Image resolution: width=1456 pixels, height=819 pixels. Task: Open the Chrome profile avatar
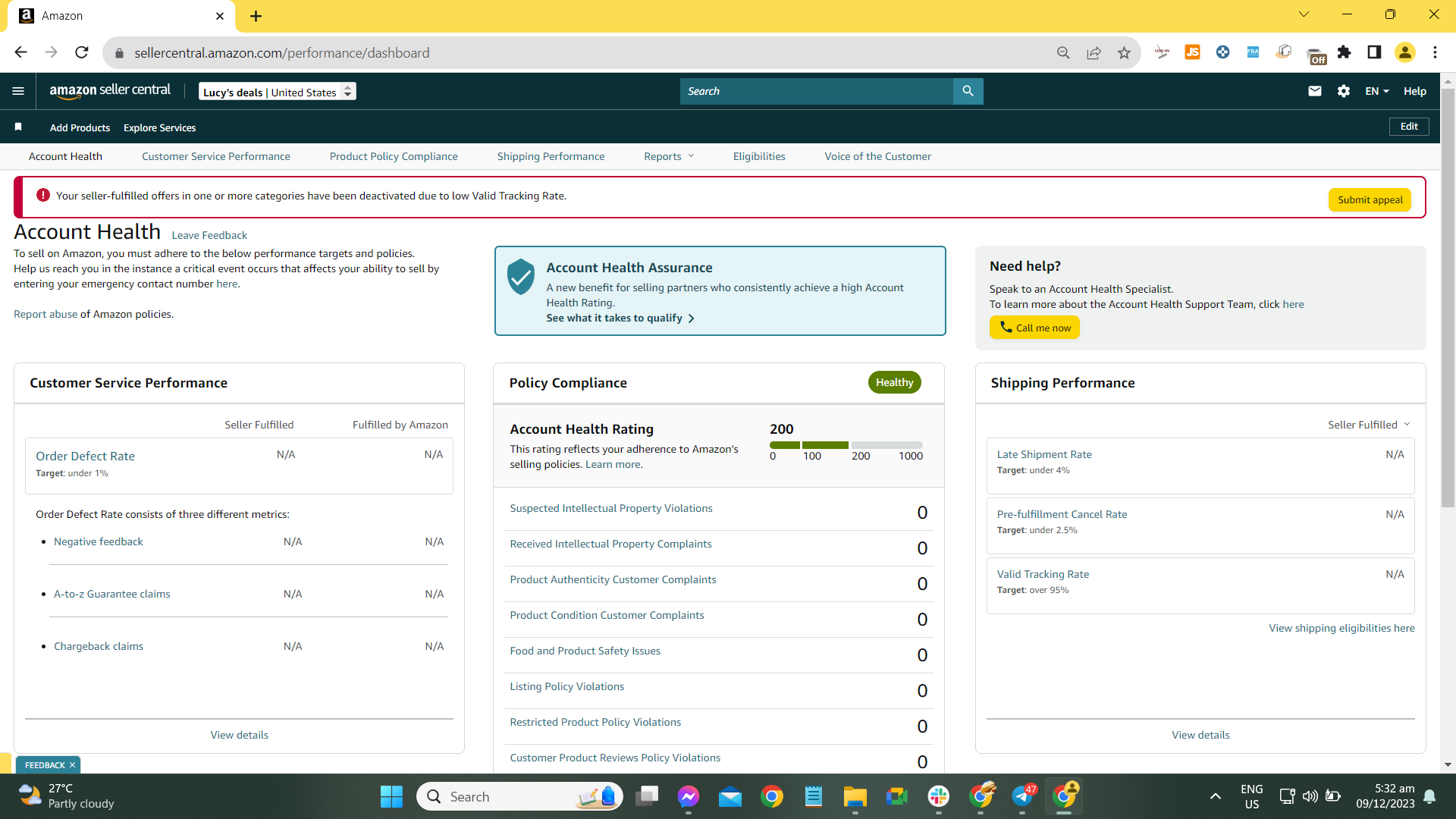point(1405,52)
